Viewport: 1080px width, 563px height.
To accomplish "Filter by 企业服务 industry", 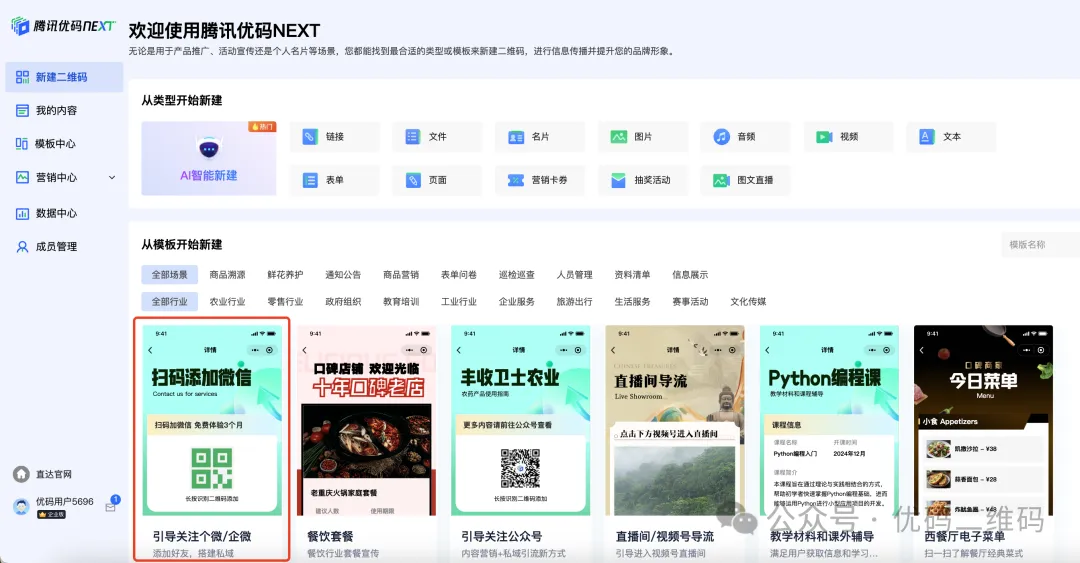I will pos(517,301).
